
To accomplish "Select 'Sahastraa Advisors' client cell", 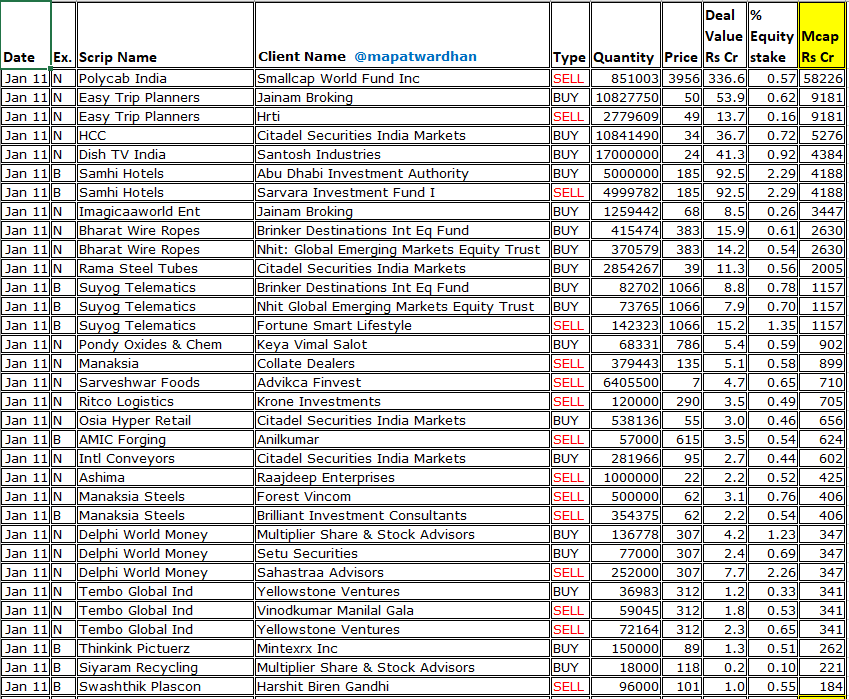I will click(x=402, y=572).
